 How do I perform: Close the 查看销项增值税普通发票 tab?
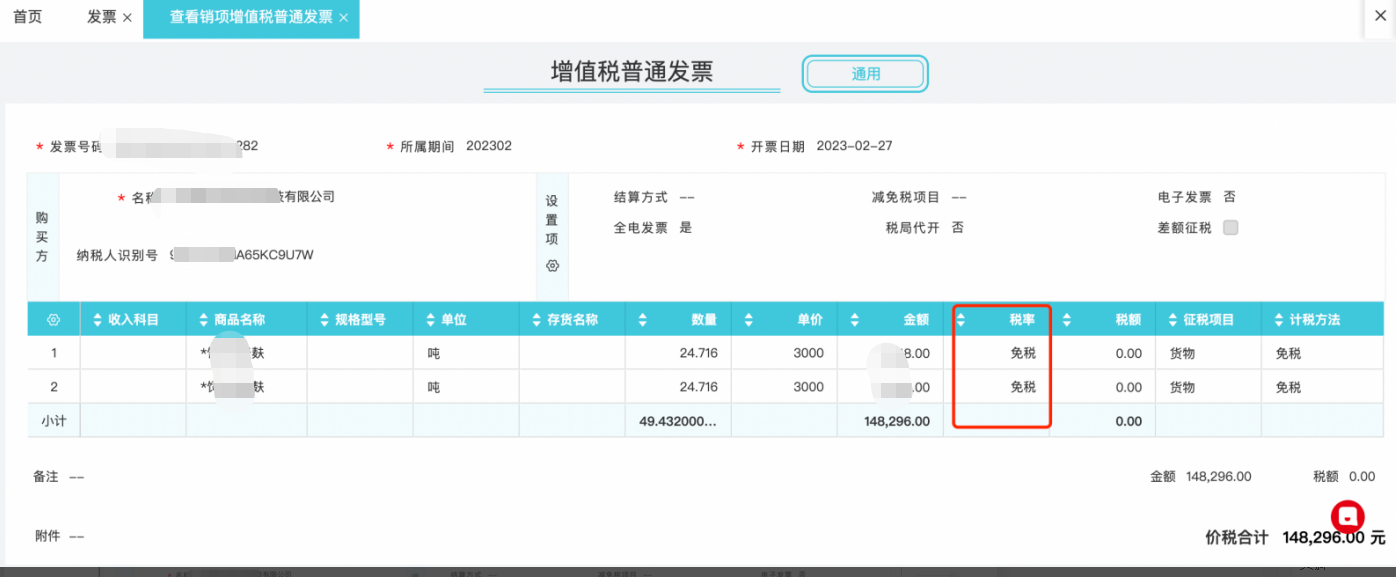coord(344,18)
